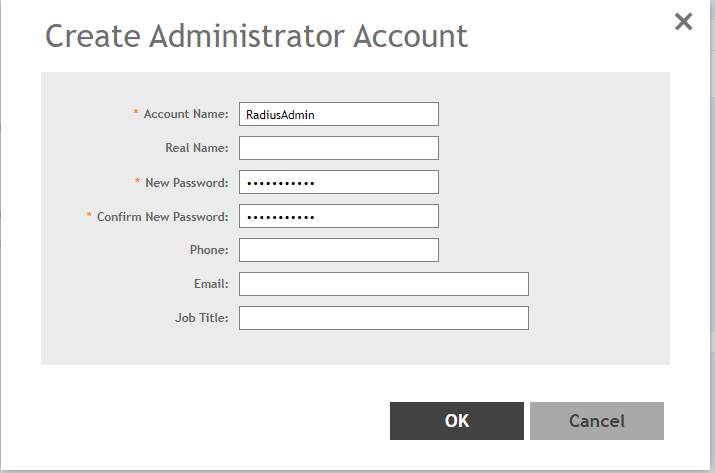Viewport: 715px width, 473px height.
Task: Click the "New Password:" label
Action: 187,182
